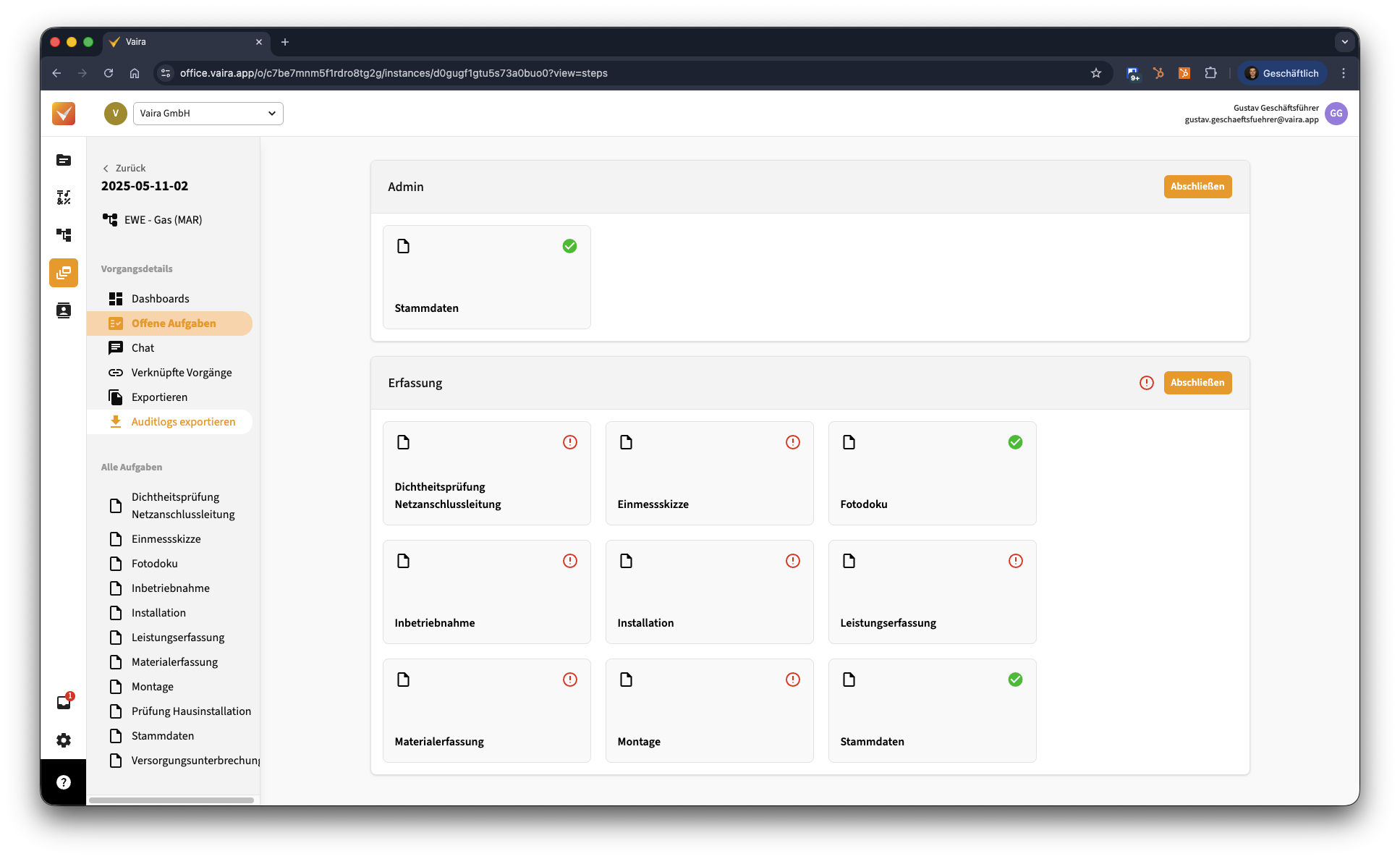Open the Vaira GmbH organization dropdown

208,114
